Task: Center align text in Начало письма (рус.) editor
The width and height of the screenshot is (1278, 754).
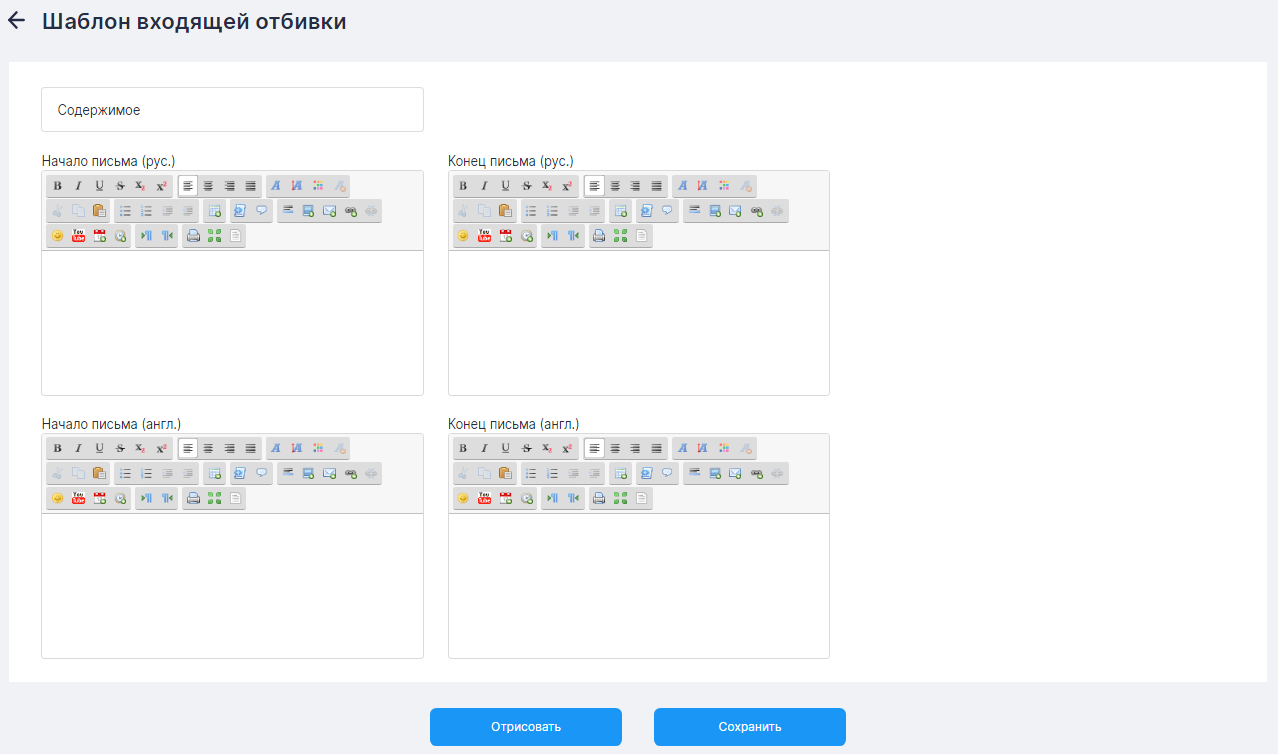Action: pos(208,186)
